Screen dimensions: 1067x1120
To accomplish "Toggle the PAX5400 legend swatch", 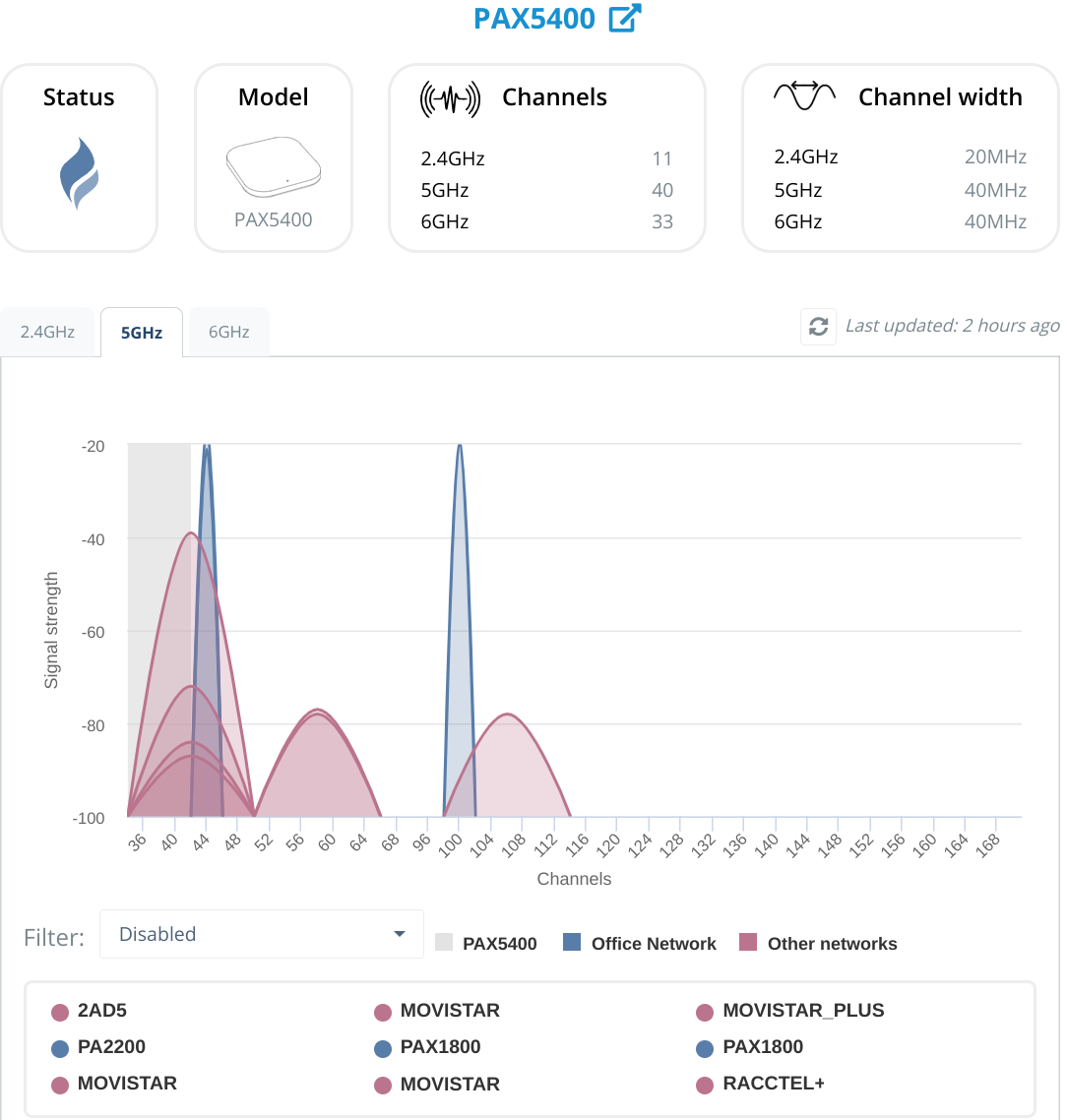I will pos(444,942).
